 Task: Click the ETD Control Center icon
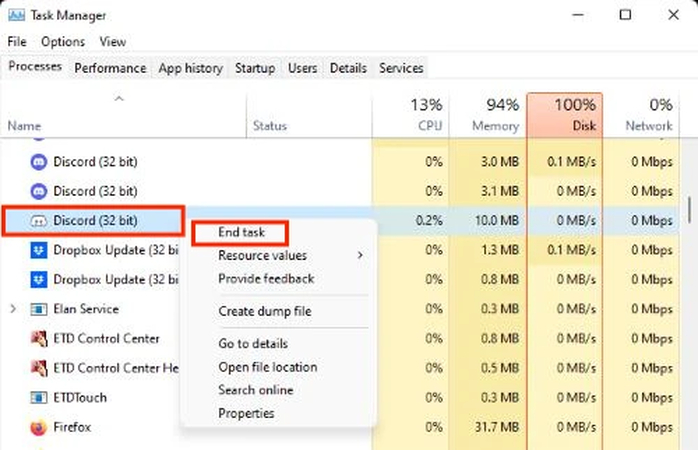pyautogui.click(x=39, y=339)
